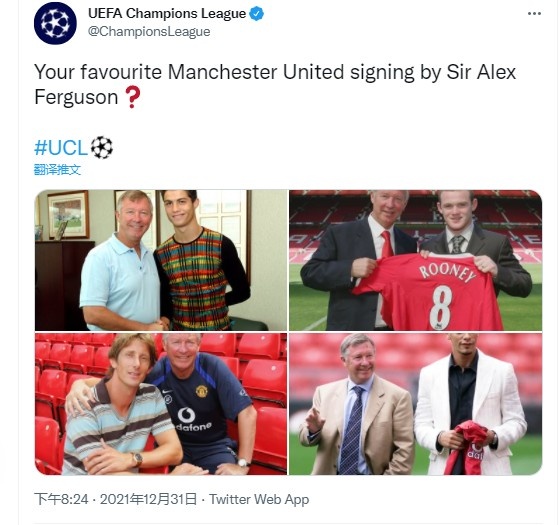Viewport: 559px width, 525px height.
Task: Click the 2021年12月31日 date link
Action: click(148, 499)
